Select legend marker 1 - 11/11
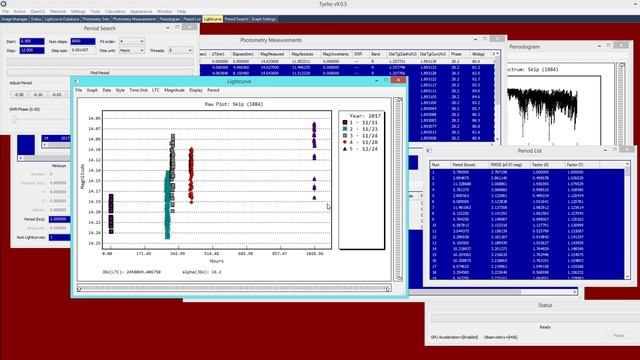 pos(345,122)
